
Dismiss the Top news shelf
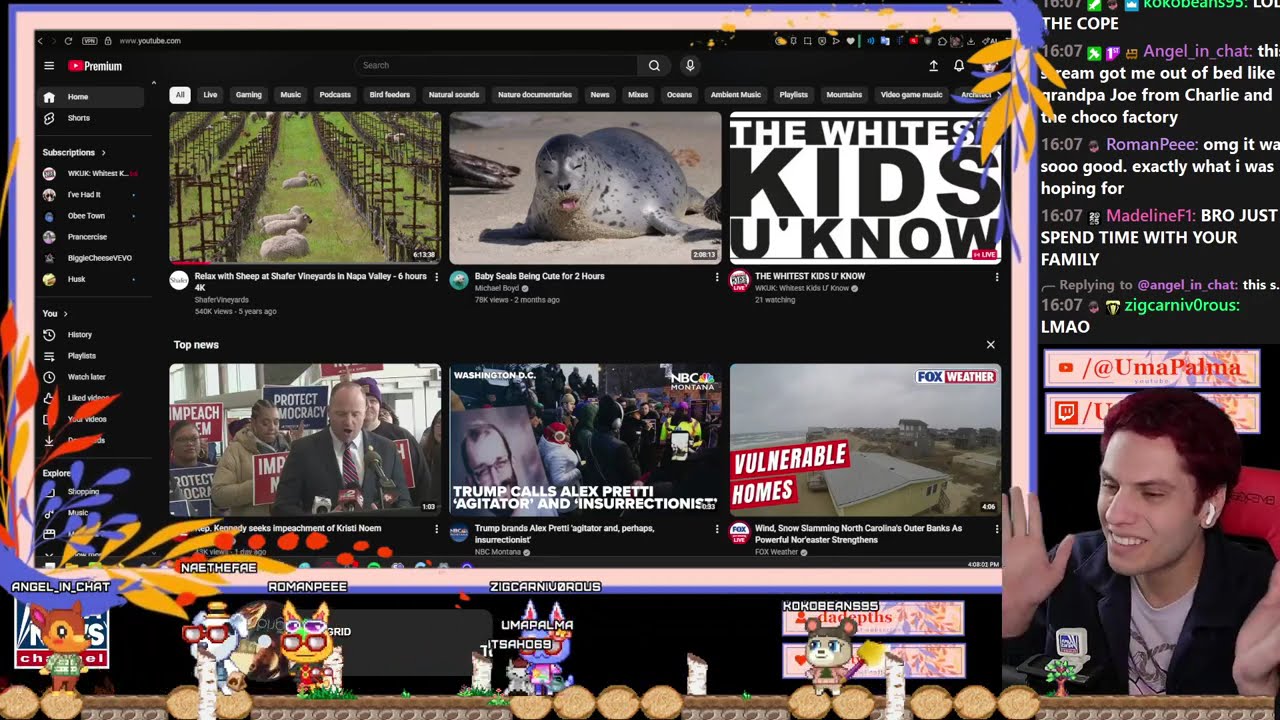990,345
